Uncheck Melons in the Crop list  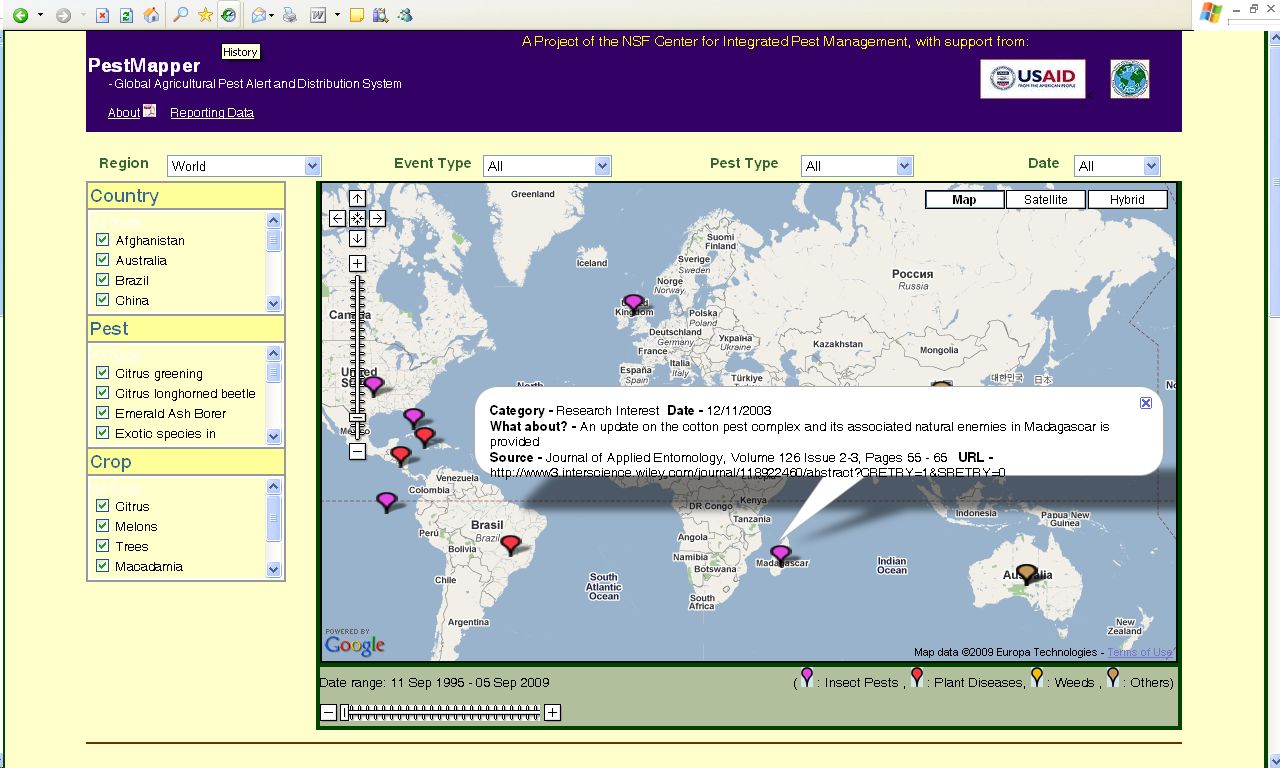pyautogui.click(x=103, y=525)
